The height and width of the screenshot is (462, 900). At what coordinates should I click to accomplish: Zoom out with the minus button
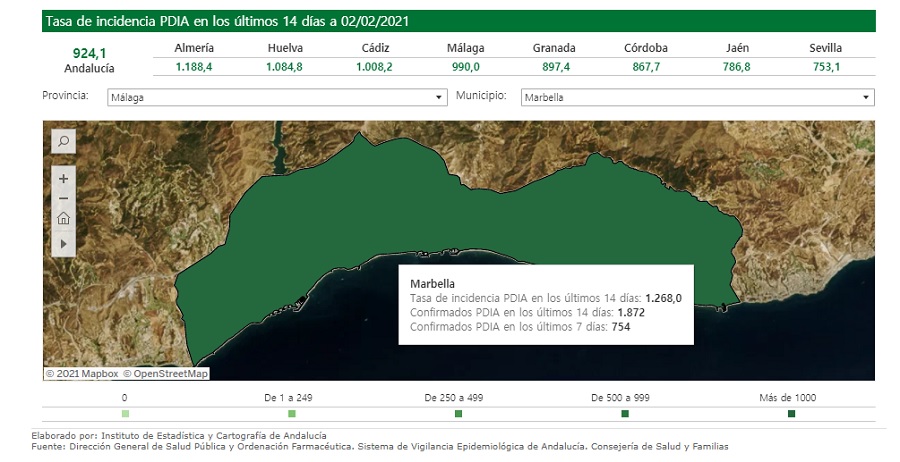coord(63,199)
